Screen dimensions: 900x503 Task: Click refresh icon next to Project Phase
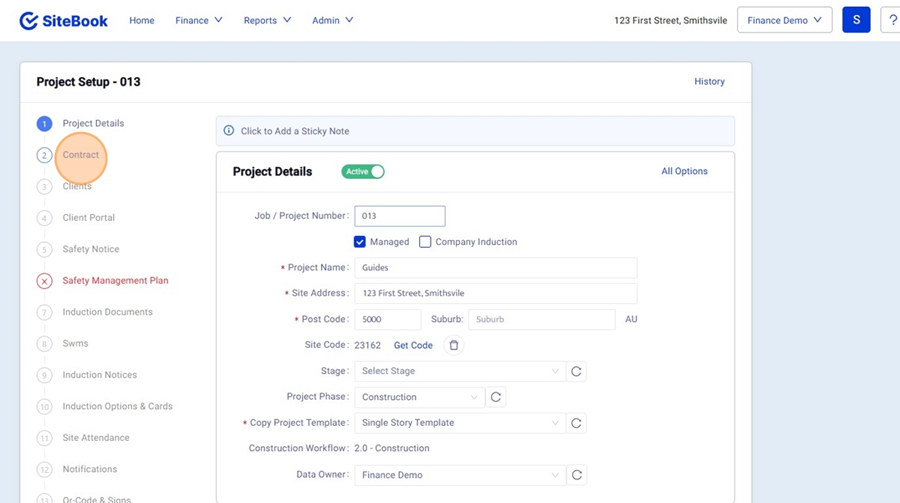point(495,397)
